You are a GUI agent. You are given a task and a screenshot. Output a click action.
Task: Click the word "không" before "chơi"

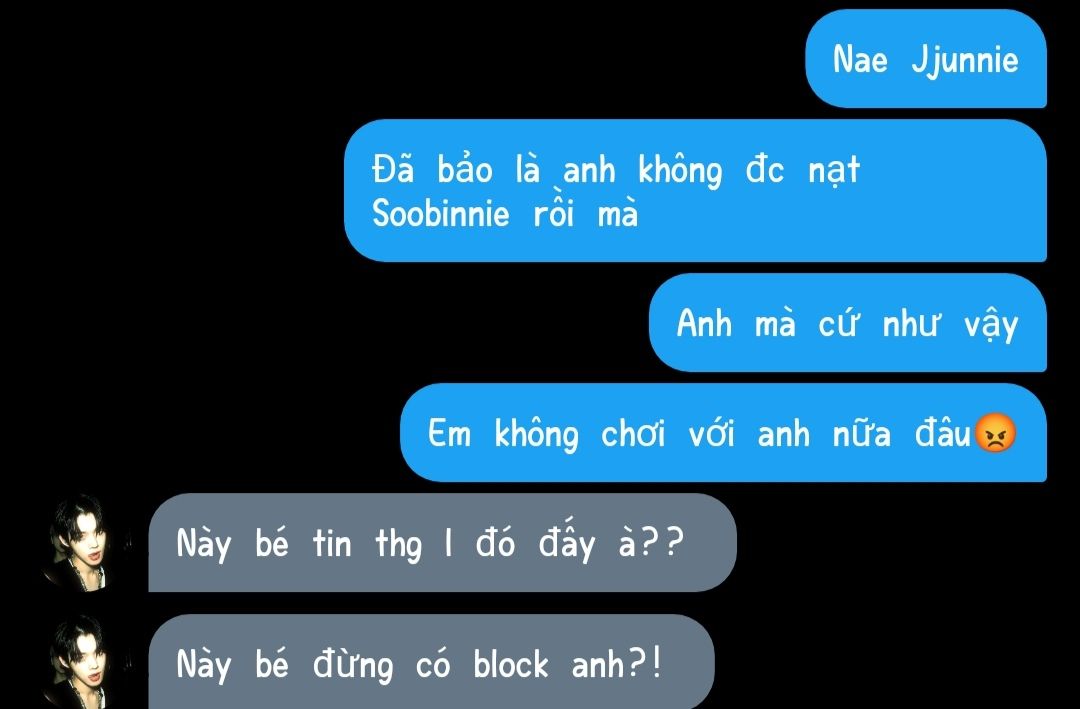tap(537, 435)
